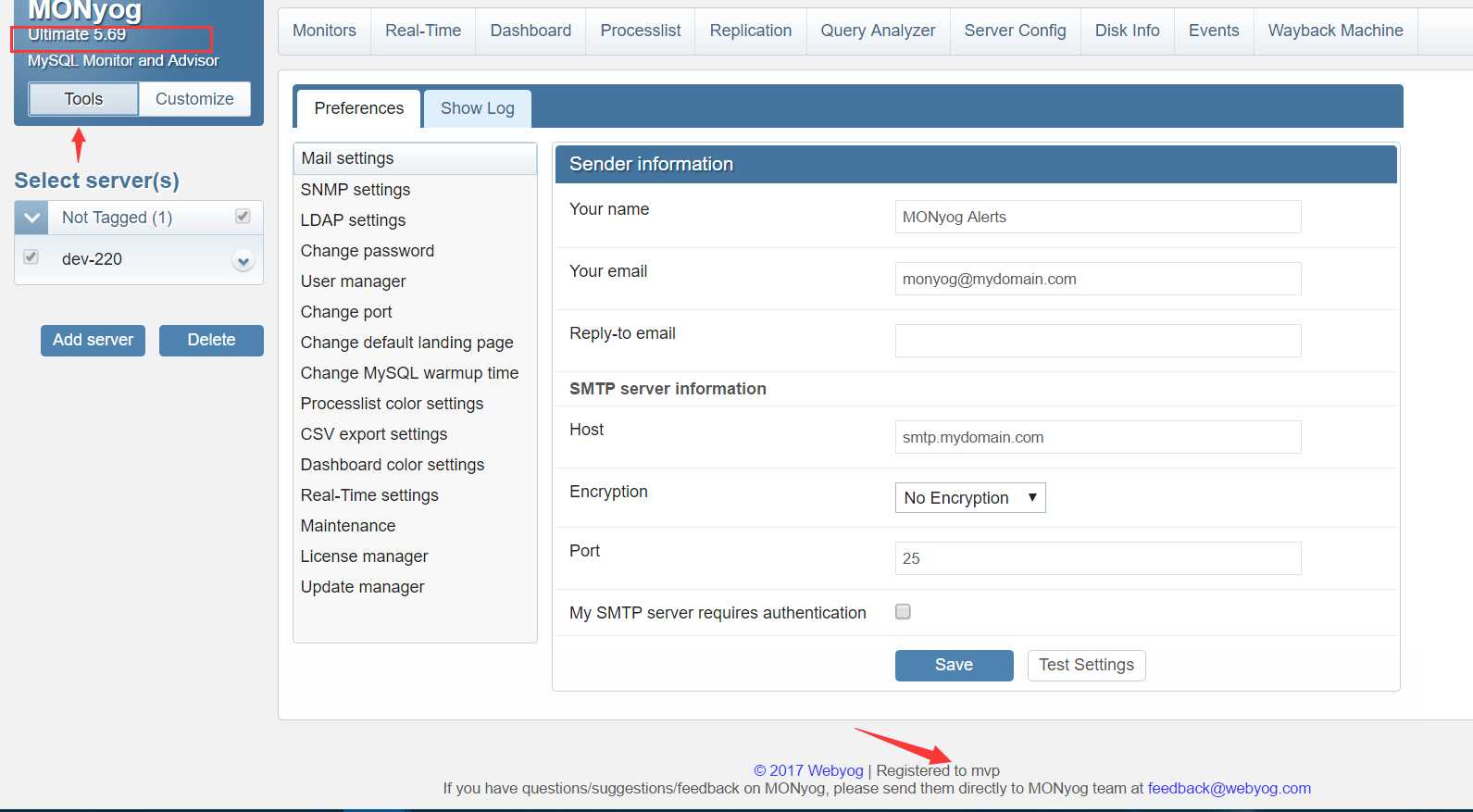Click the Customize button
This screenshot has height=812, width=1473.
pos(194,99)
